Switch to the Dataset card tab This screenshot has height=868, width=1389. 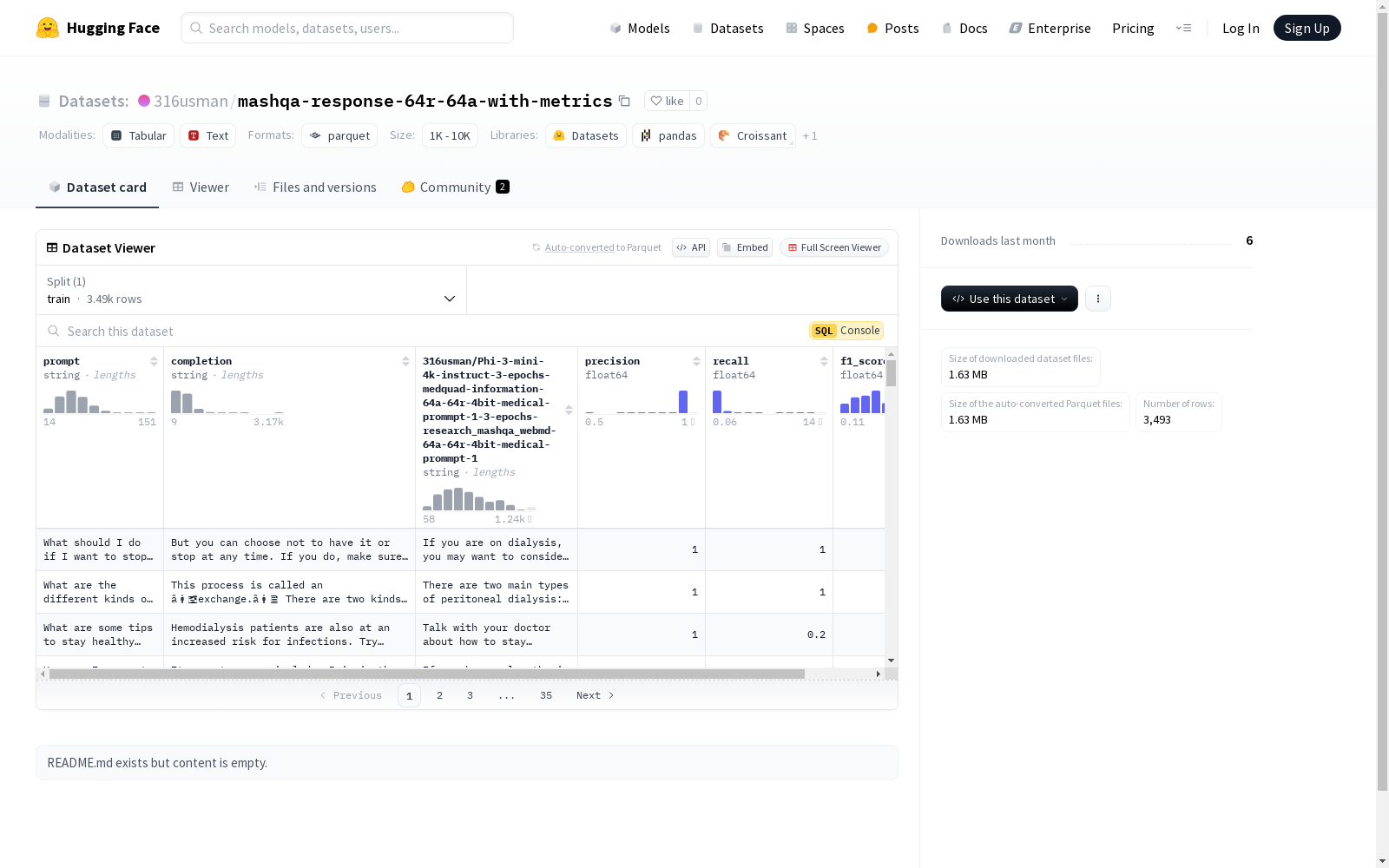97,187
